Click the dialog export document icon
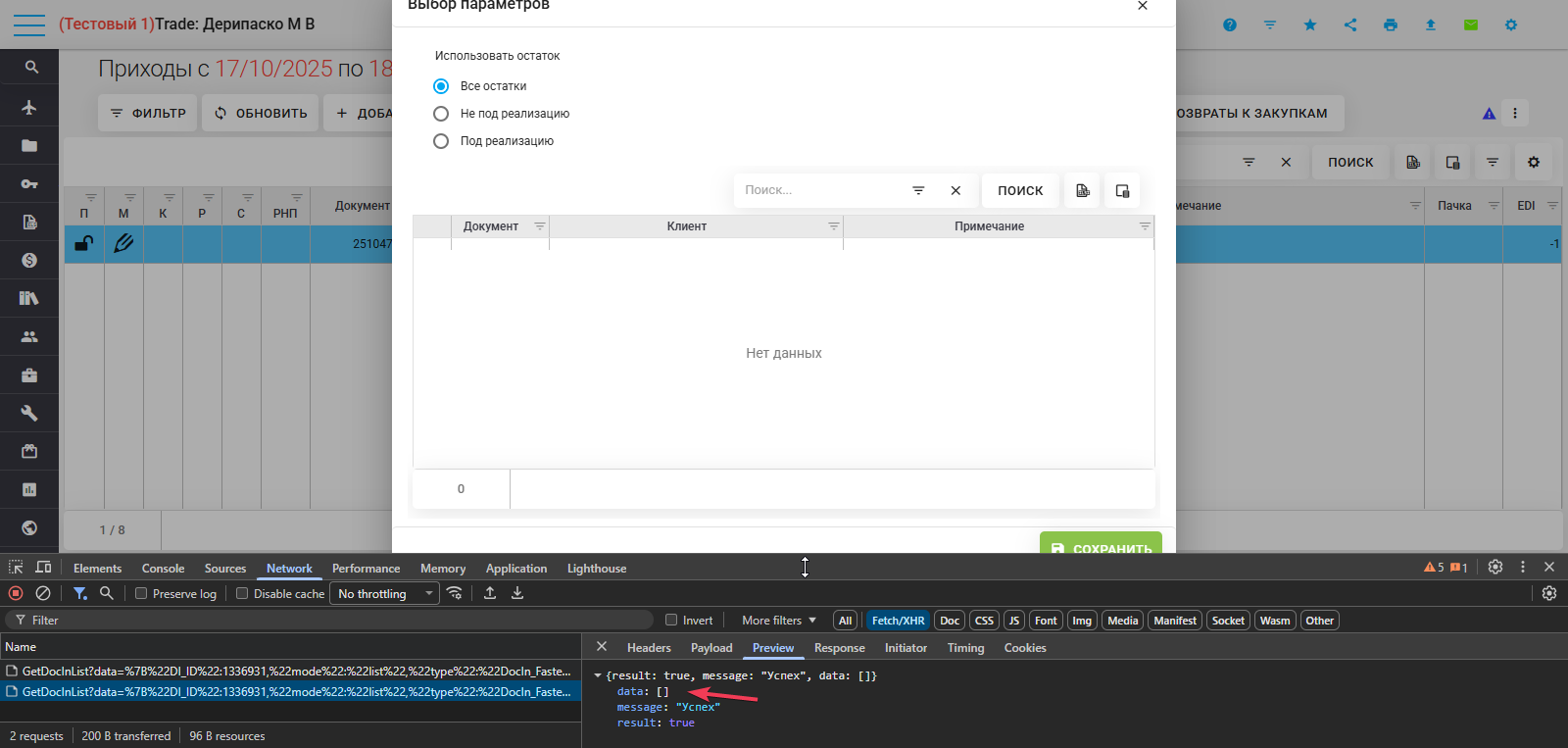1568x748 pixels. [1083, 190]
